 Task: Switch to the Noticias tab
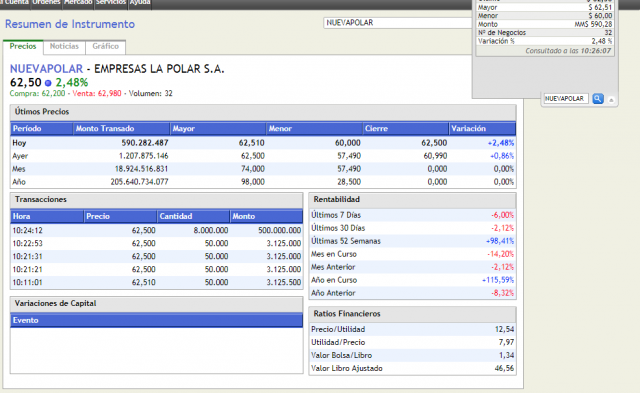tap(64, 47)
